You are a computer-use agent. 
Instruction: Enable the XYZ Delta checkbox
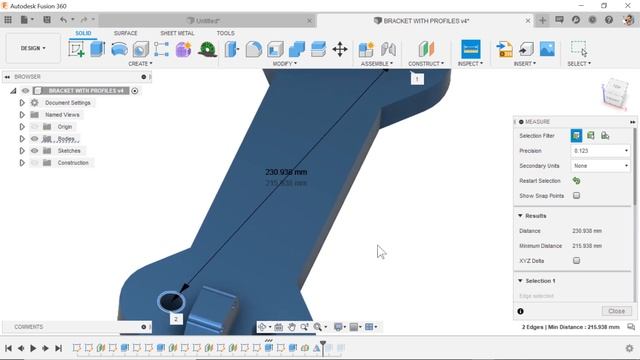point(576,260)
